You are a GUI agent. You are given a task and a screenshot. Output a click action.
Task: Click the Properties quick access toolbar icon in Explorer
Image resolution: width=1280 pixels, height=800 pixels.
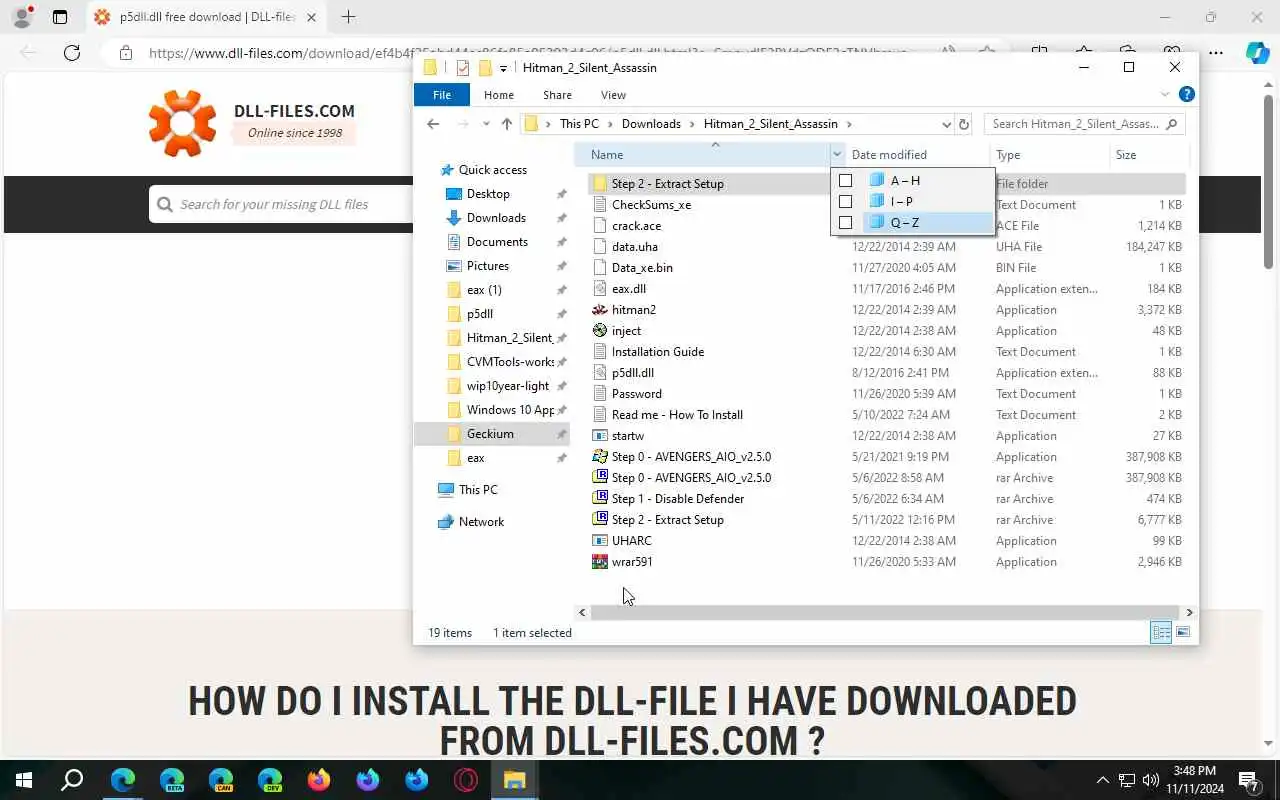tap(462, 68)
